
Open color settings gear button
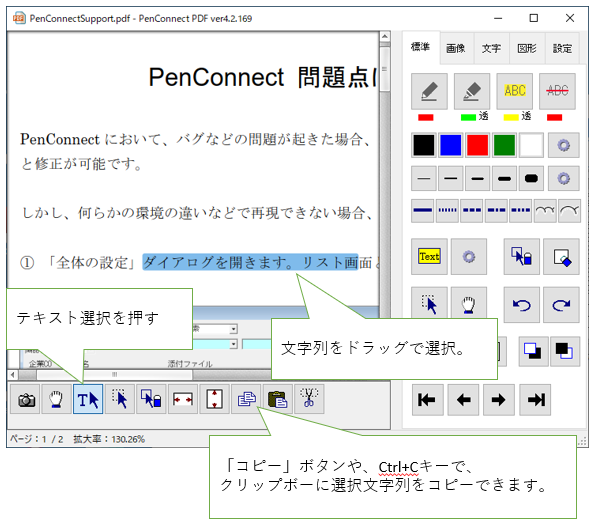[563, 145]
